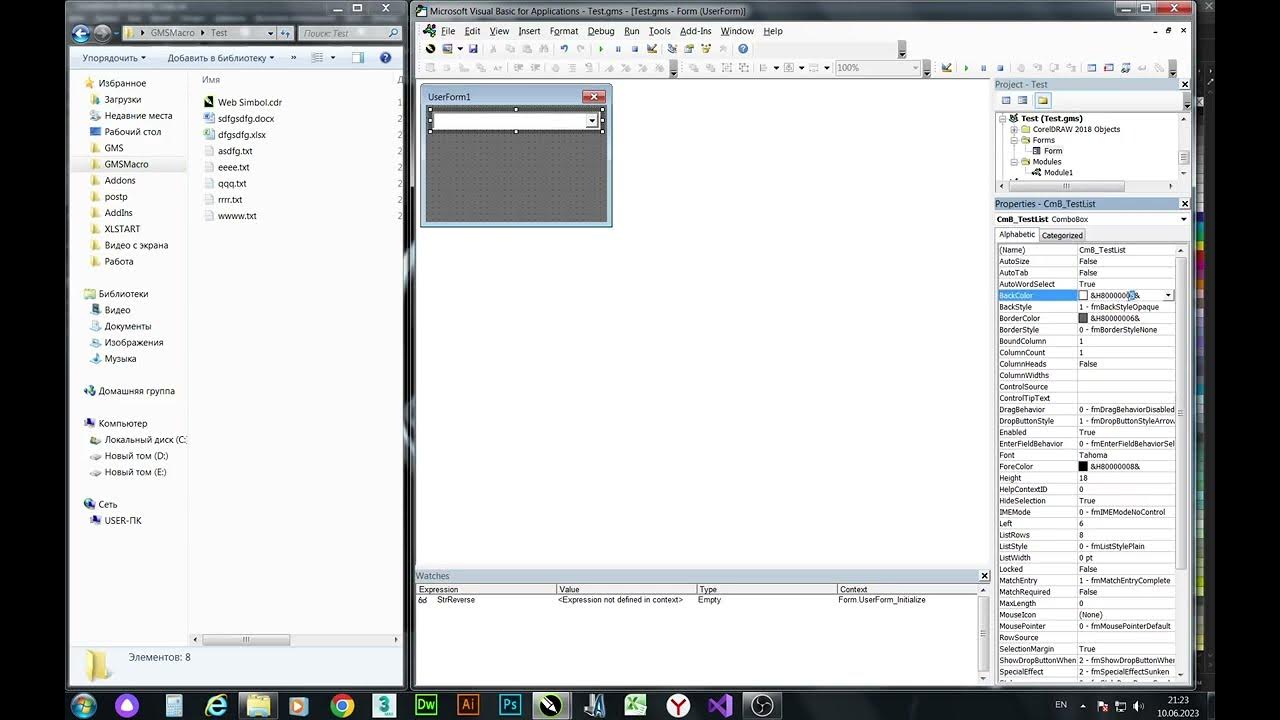1280x720 pixels.
Task: Open VBA Help question mark icon
Action: click(743, 49)
